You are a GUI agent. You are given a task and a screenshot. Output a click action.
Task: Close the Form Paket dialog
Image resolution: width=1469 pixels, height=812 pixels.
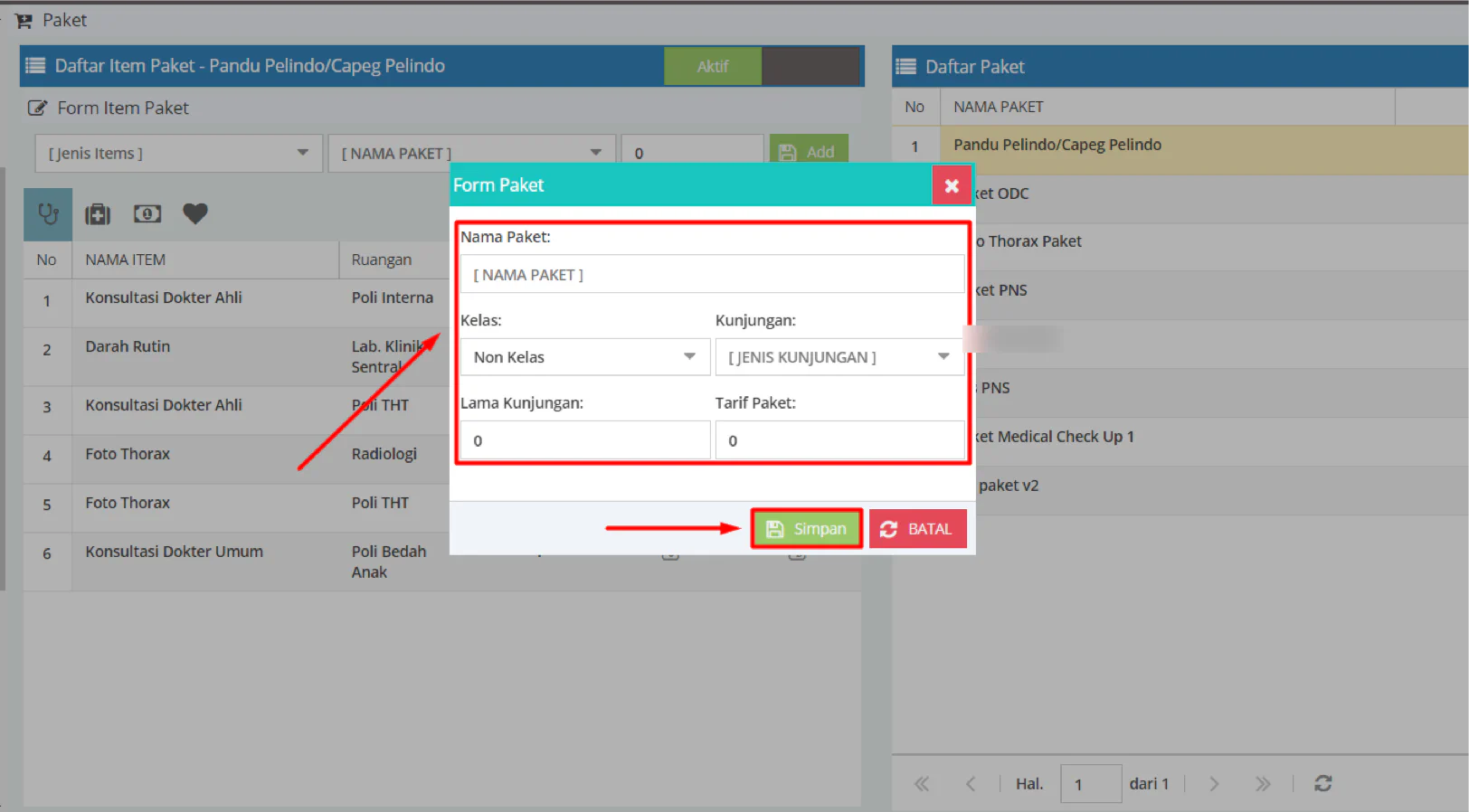952,185
